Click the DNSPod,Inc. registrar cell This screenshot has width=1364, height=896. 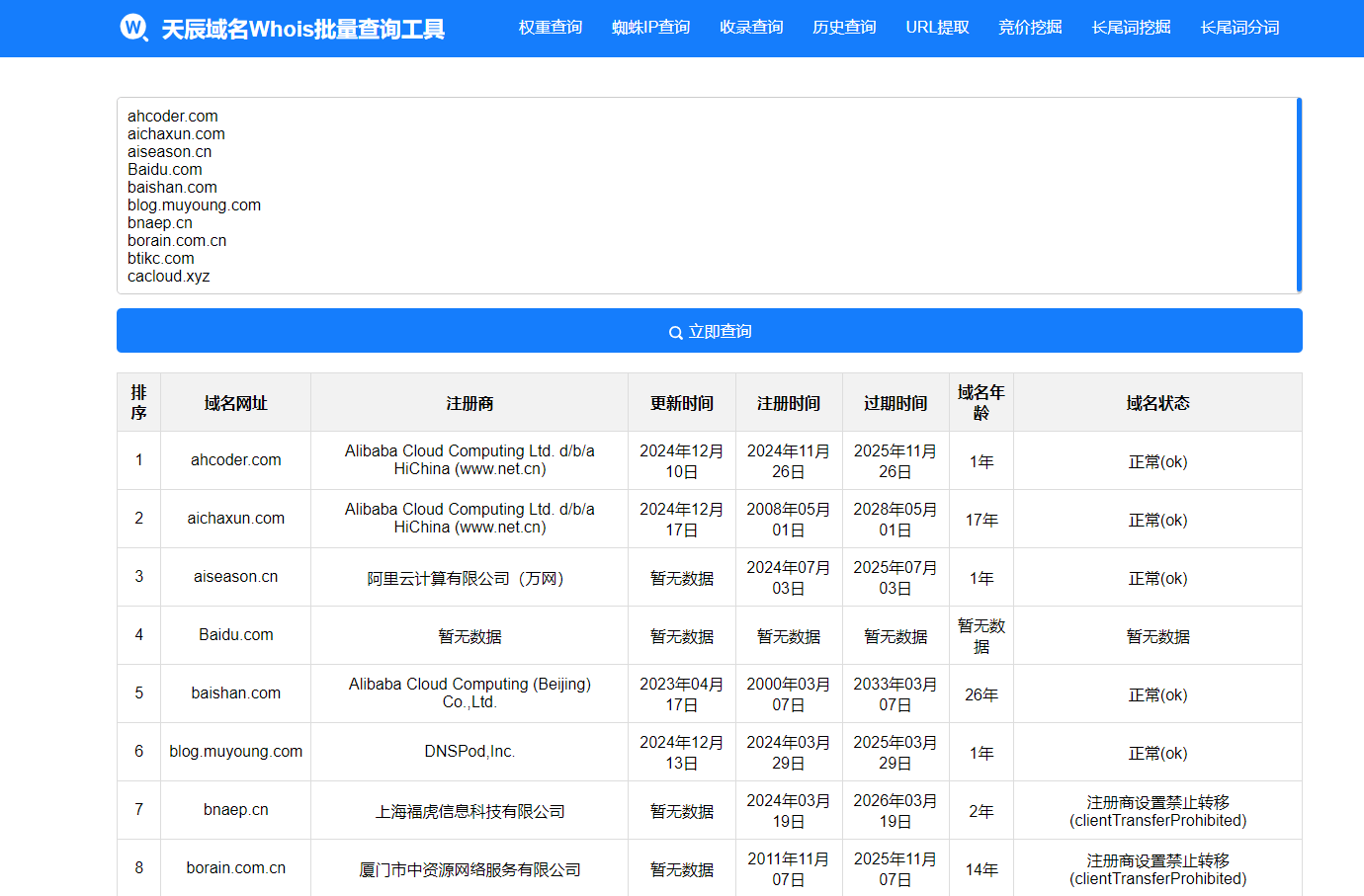tap(469, 752)
